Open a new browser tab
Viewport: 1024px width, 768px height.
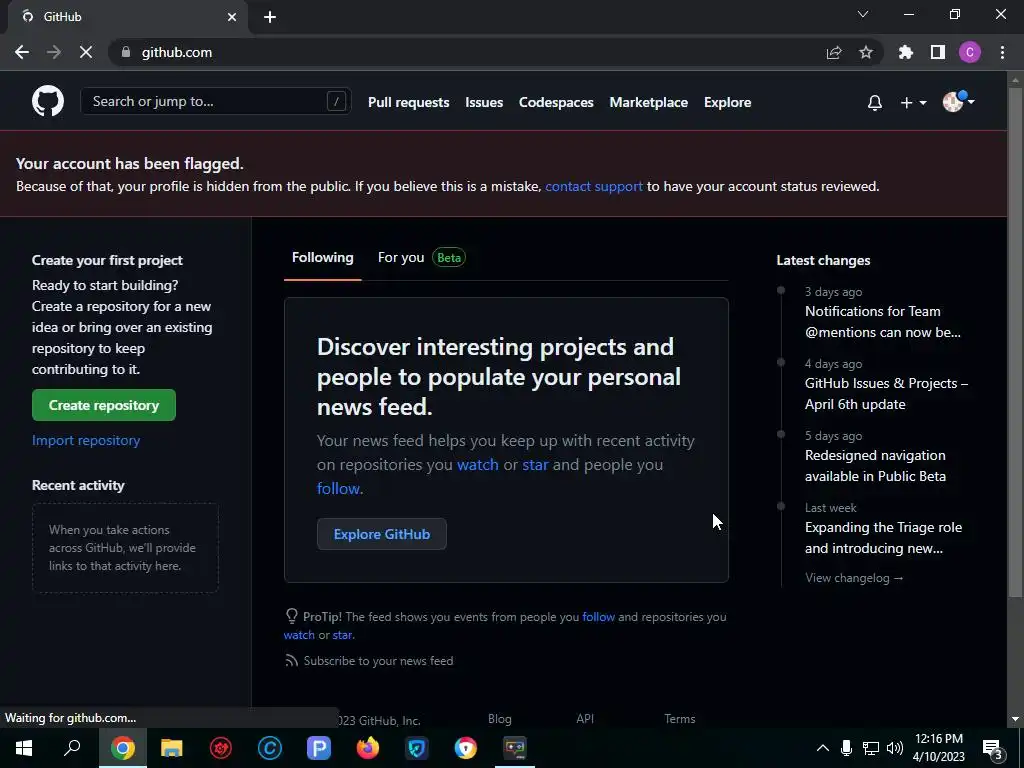pyautogui.click(x=270, y=17)
